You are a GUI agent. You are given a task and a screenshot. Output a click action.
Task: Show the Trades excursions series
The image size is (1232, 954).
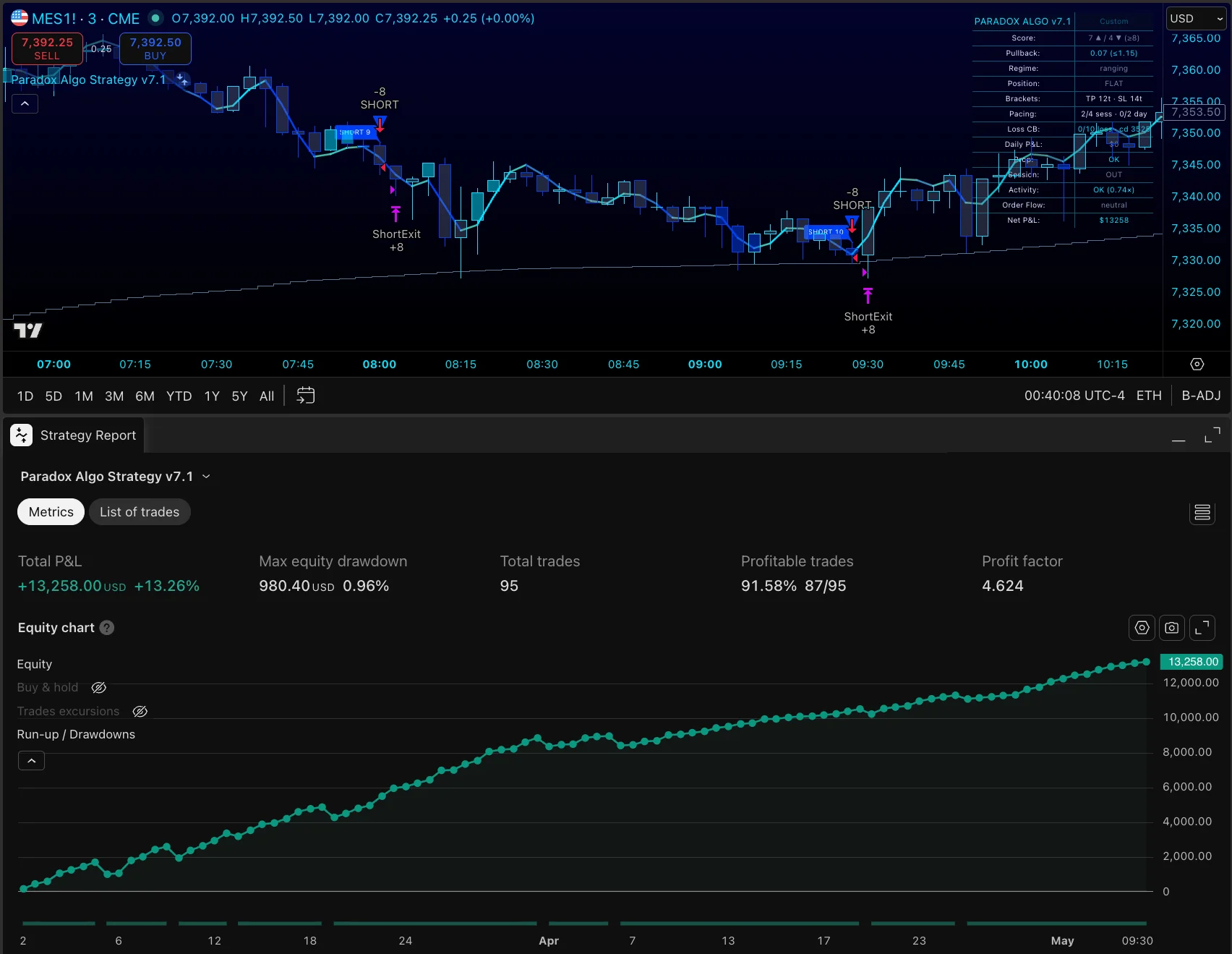140,711
